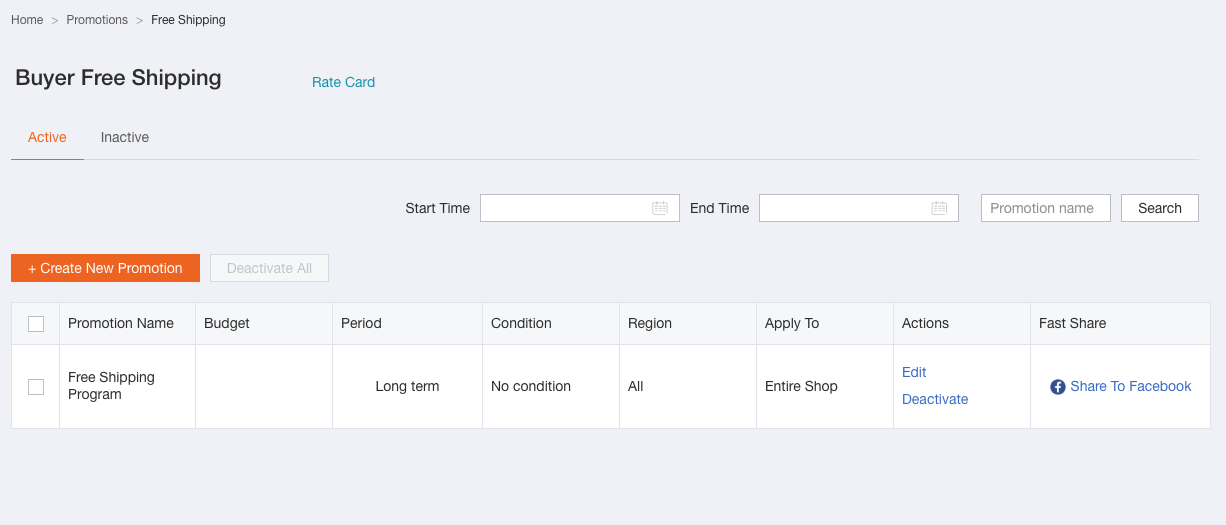Viewport: 1226px width, 525px height.
Task: Deactivate the Free Shipping Program promotion
Action: (935, 399)
